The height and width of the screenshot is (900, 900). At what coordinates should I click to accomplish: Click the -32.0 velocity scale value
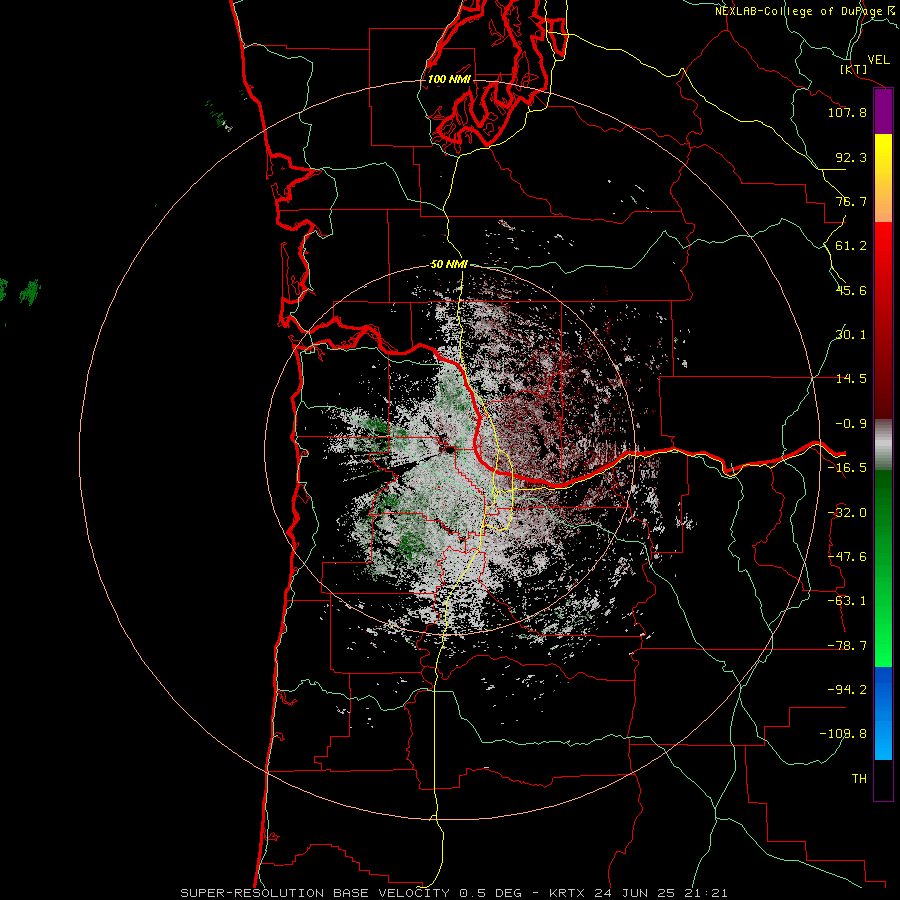coord(847,513)
